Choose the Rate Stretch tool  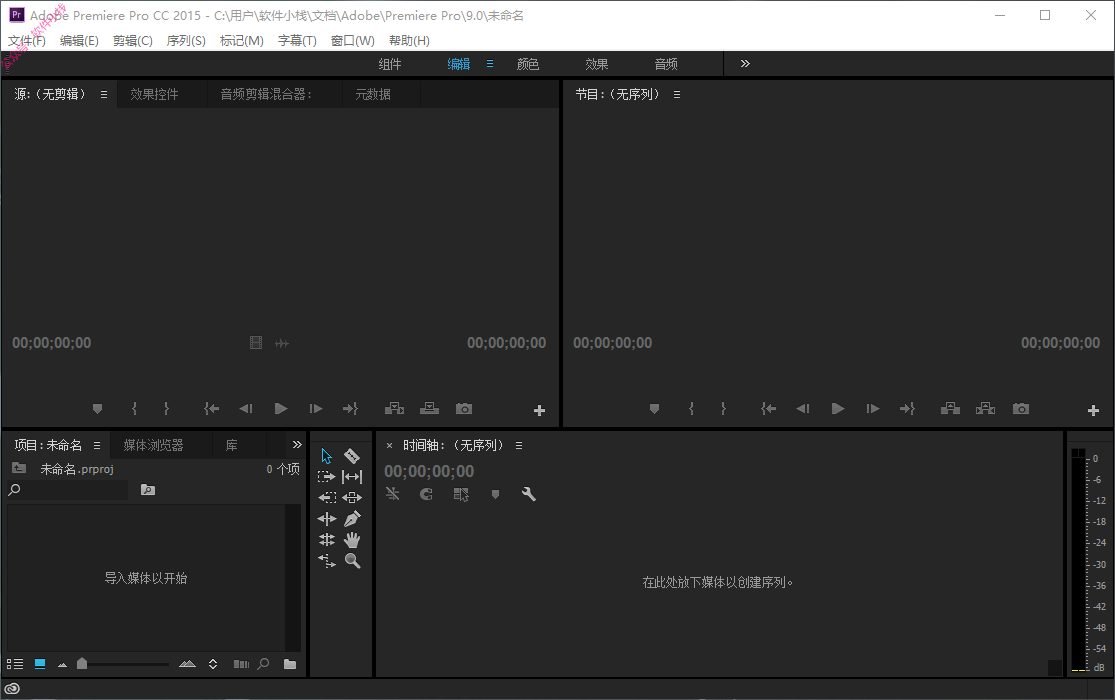326,561
